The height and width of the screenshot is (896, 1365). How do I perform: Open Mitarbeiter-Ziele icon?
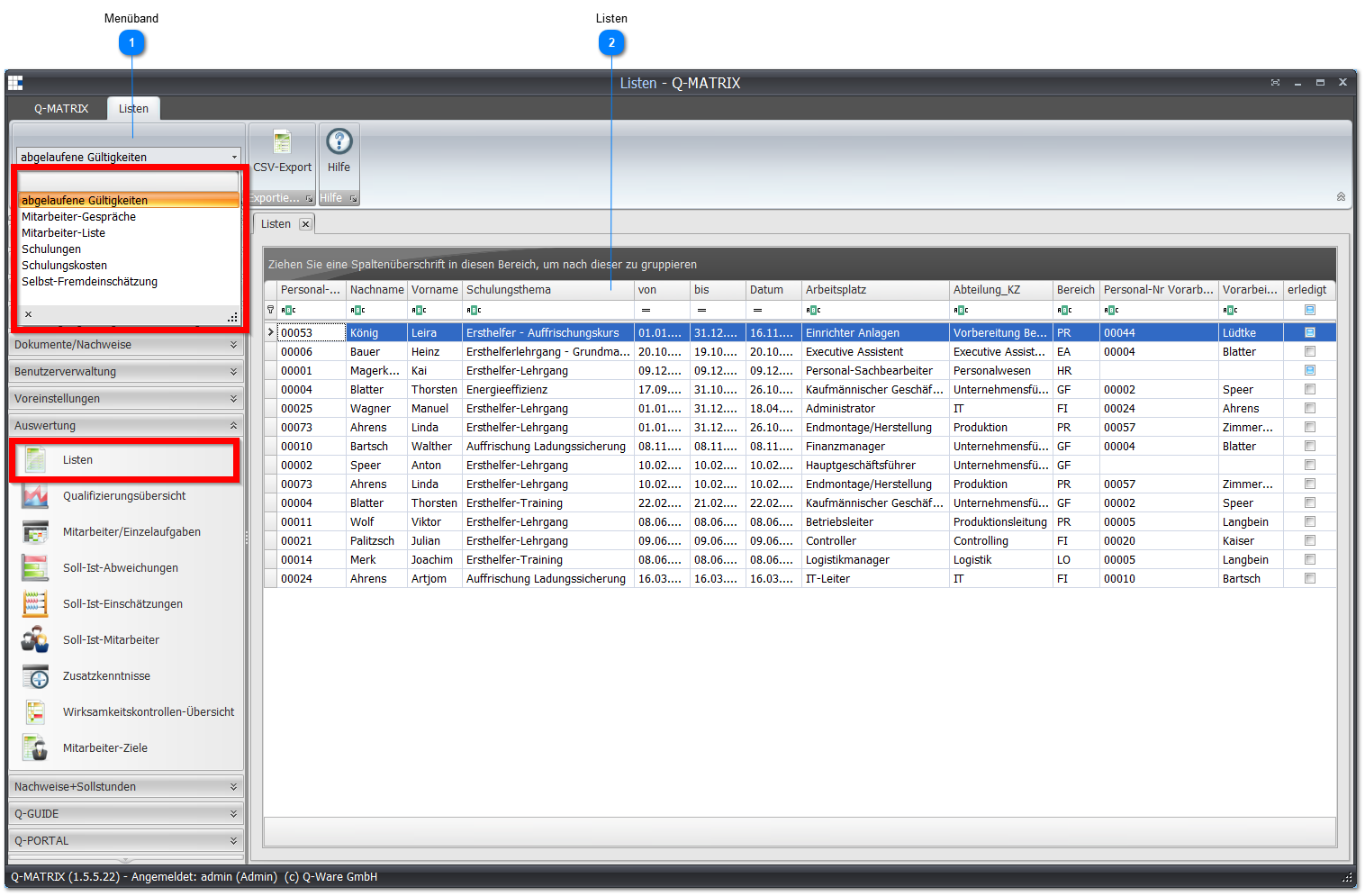pyautogui.click(x=35, y=748)
